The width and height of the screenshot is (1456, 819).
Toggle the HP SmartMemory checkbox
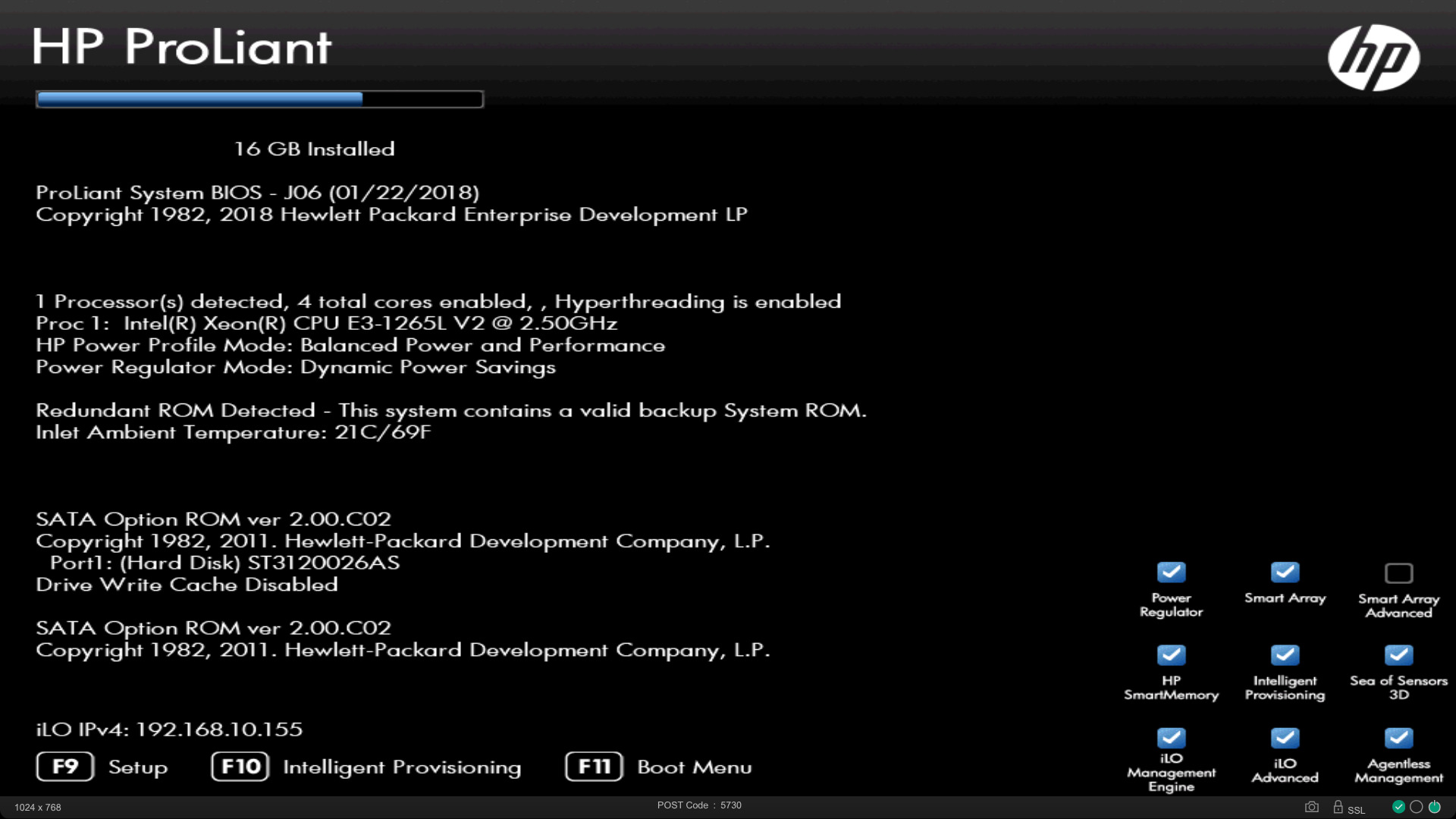(x=1171, y=654)
